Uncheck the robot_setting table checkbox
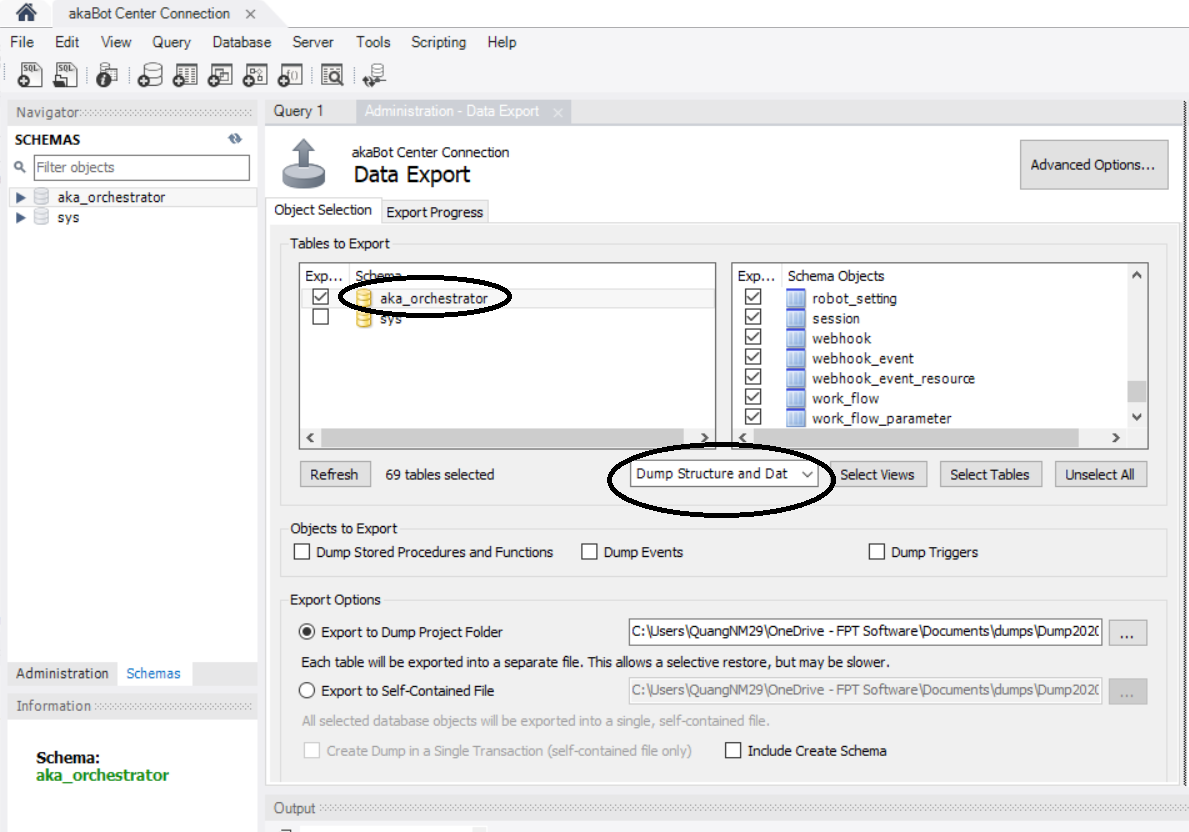Screen dimensions: 1189x832 tap(753, 297)
